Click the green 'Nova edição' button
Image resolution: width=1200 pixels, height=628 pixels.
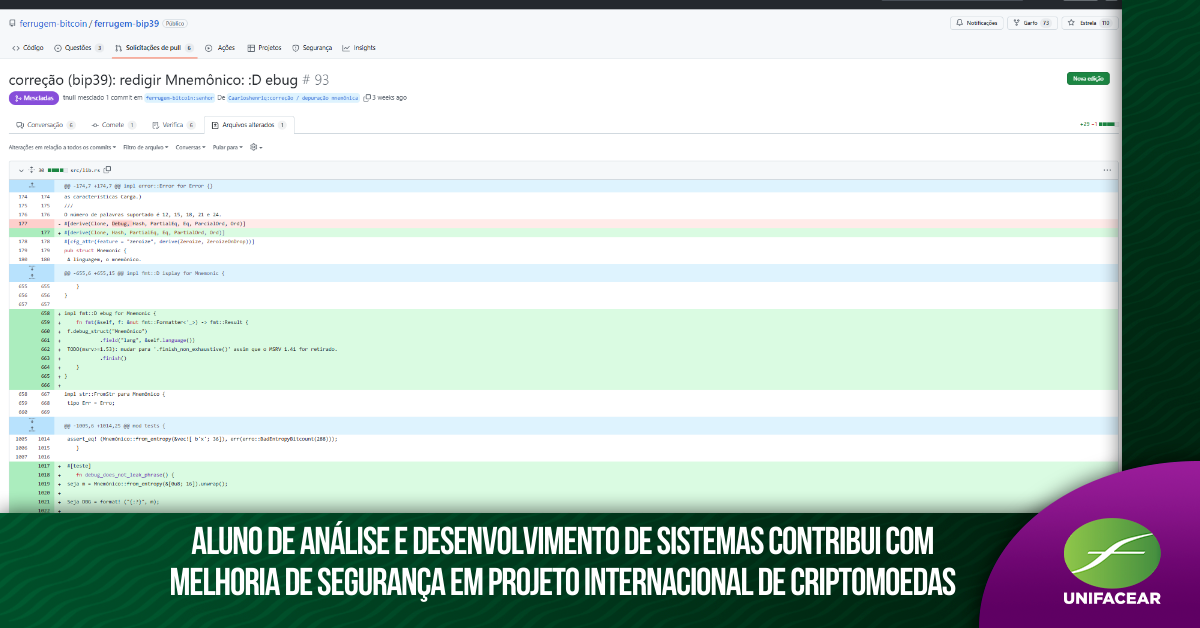click(x=1088, y=78)
